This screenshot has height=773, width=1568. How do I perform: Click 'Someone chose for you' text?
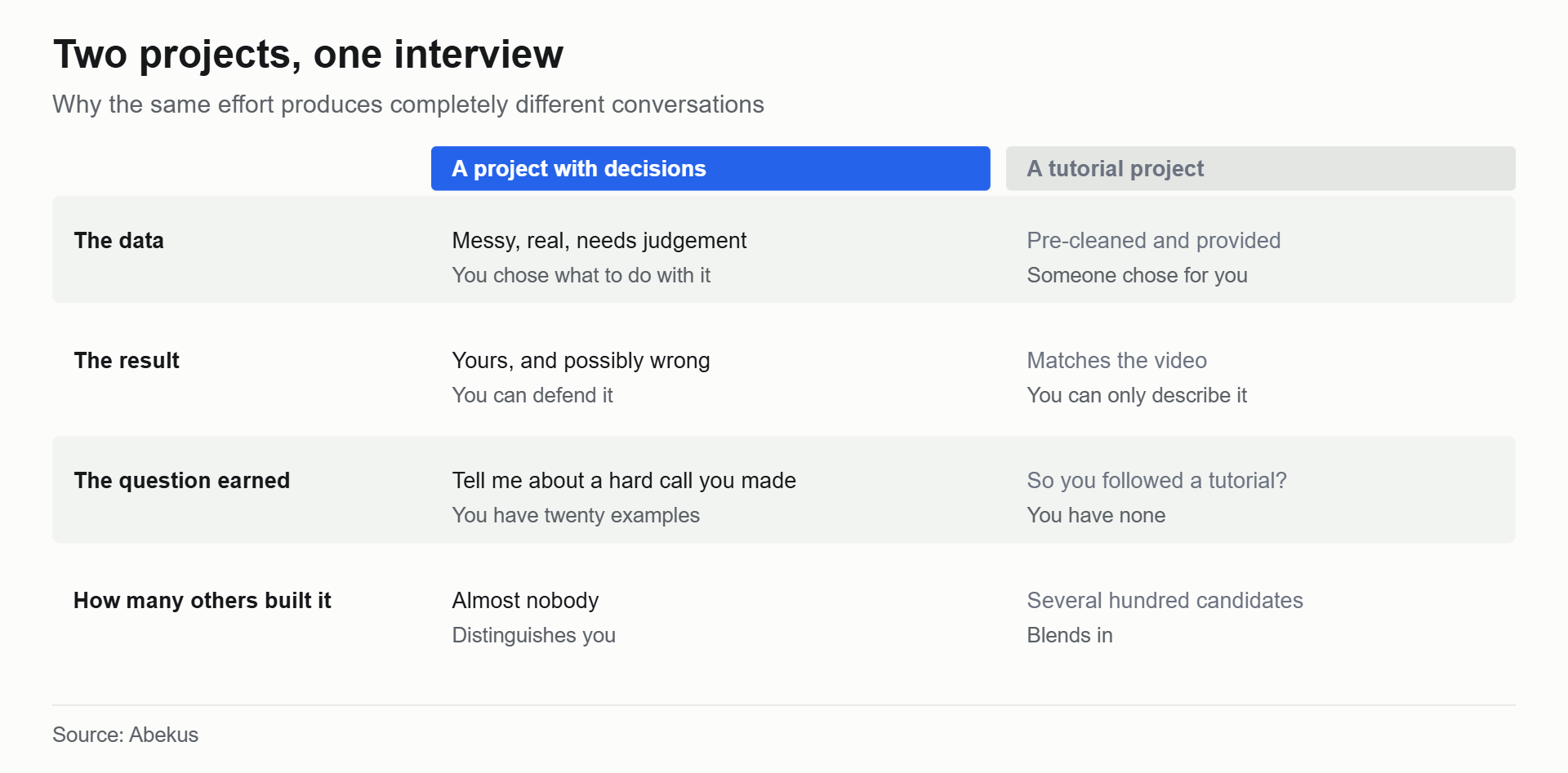[x=1137, y=276]
